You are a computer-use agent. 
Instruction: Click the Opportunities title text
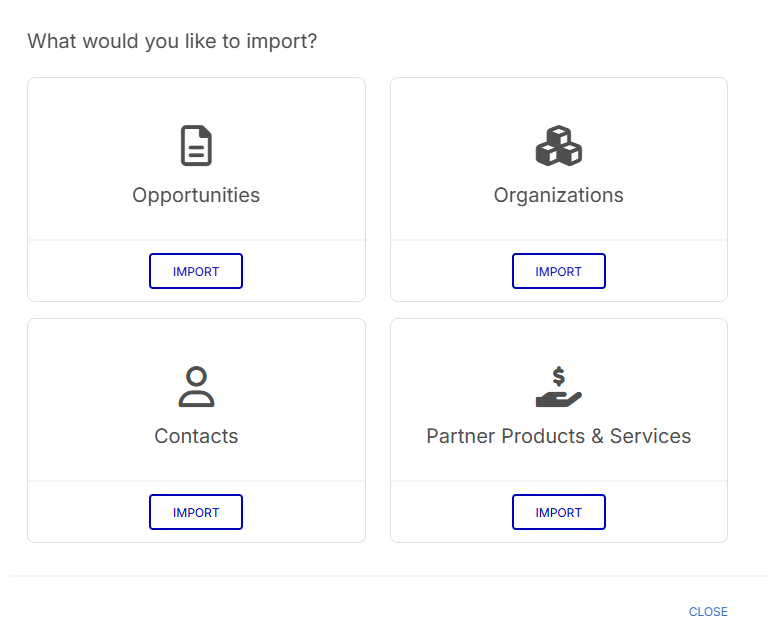point(196,195)
